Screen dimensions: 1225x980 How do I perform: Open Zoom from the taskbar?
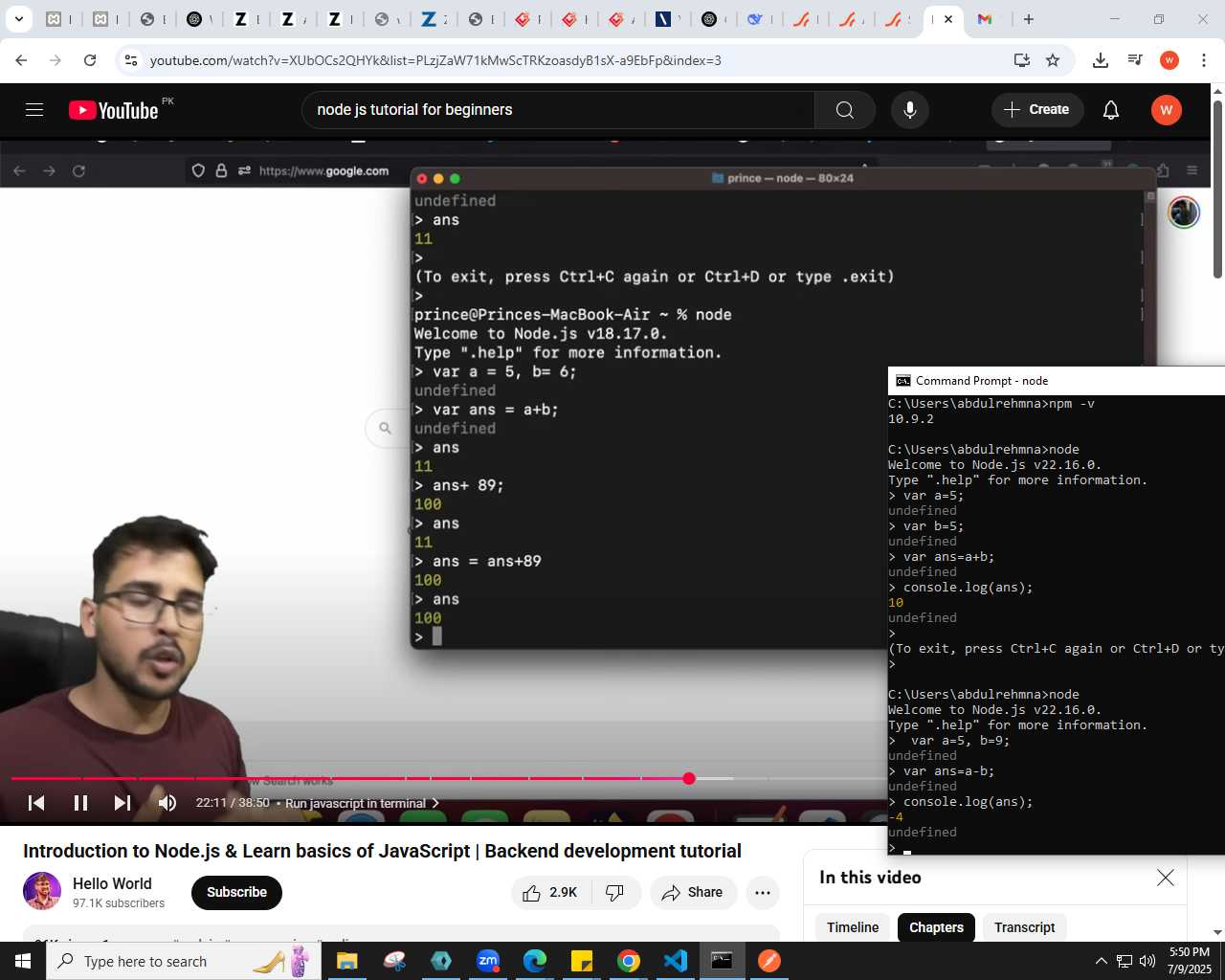click(488, 961)
